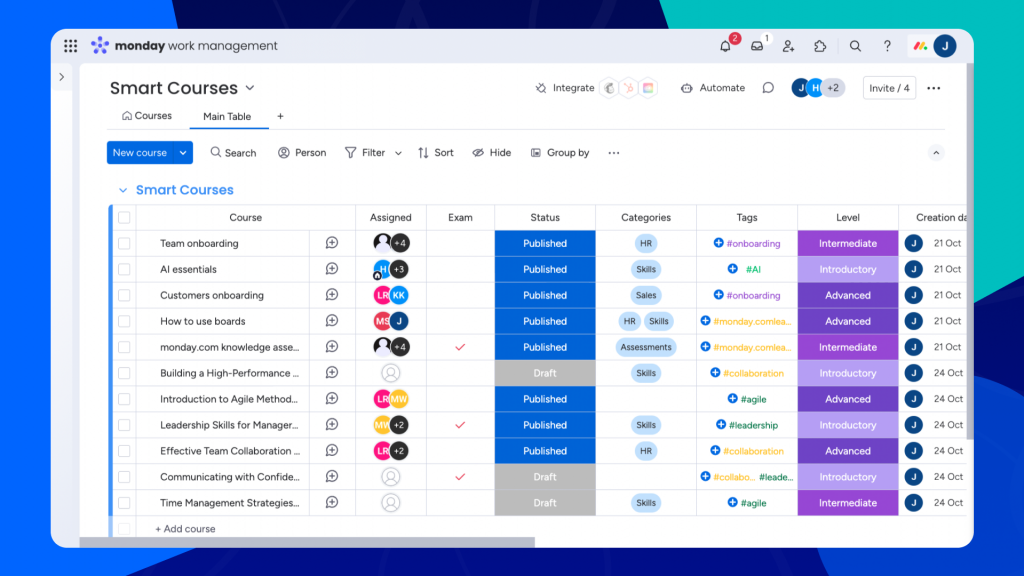1024x576 pixels.
Task: Click the help question mark icon
Action: (886, 45)
